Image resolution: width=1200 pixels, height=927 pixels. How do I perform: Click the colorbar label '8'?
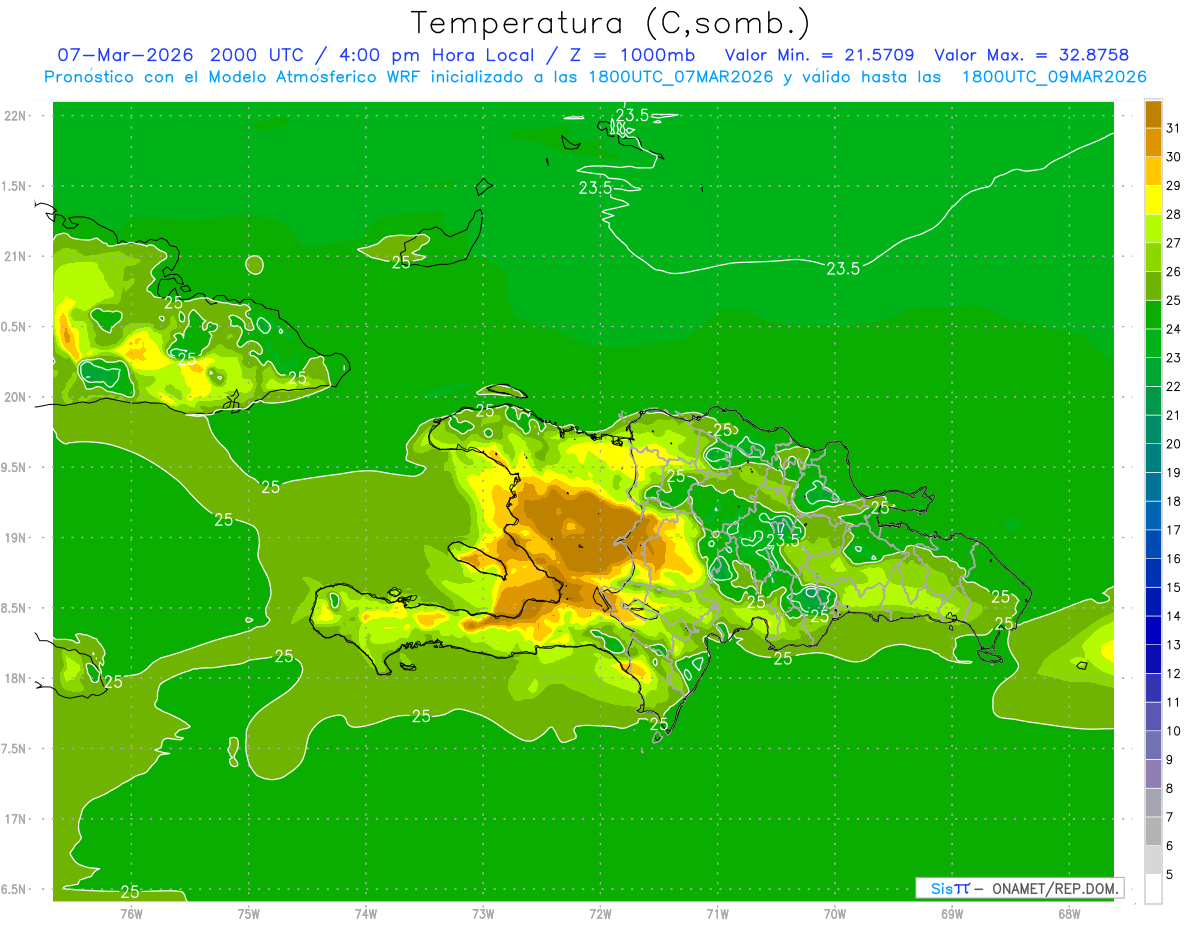(1170, 788)
